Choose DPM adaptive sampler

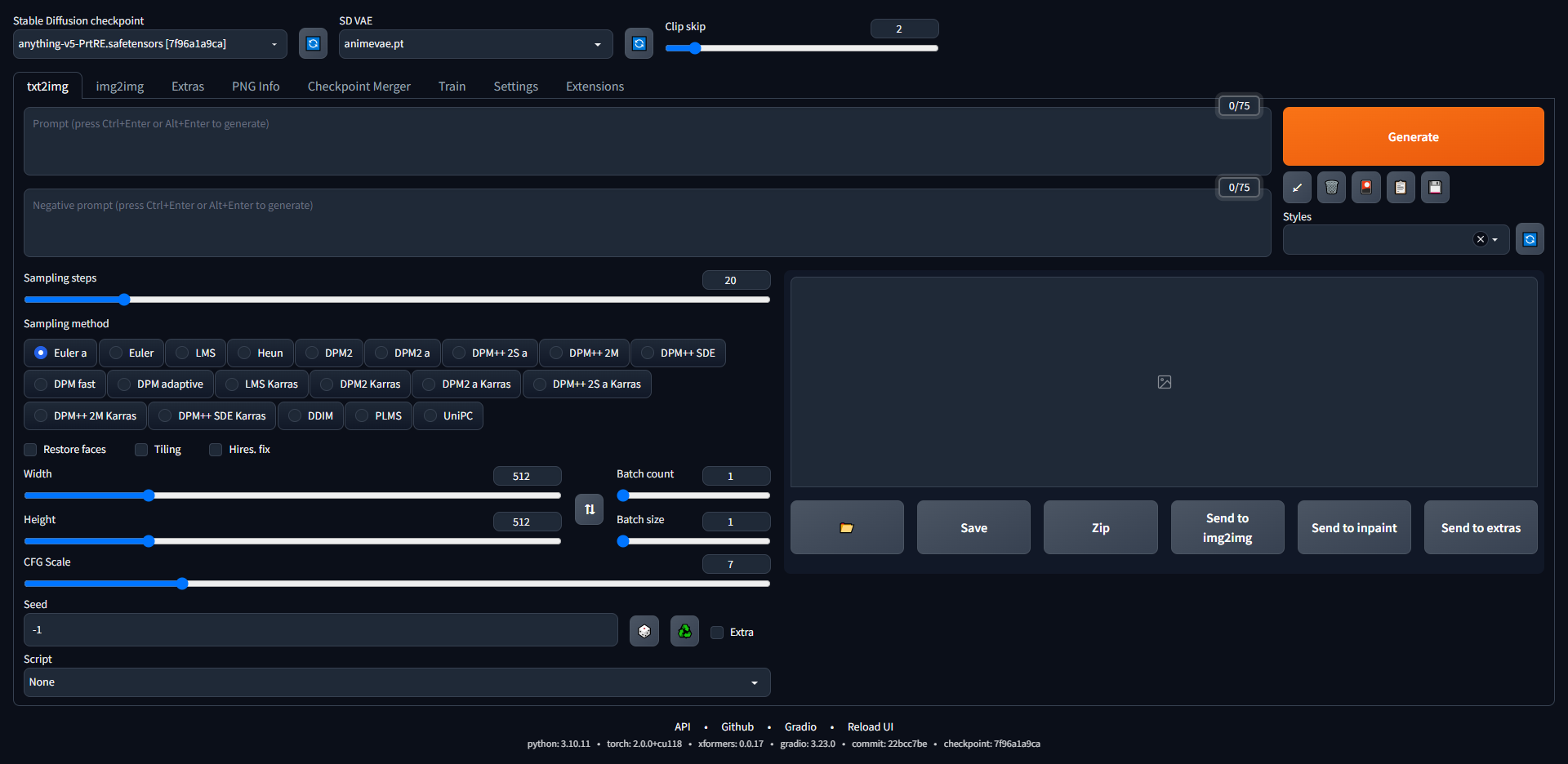(x=160, y=384)
